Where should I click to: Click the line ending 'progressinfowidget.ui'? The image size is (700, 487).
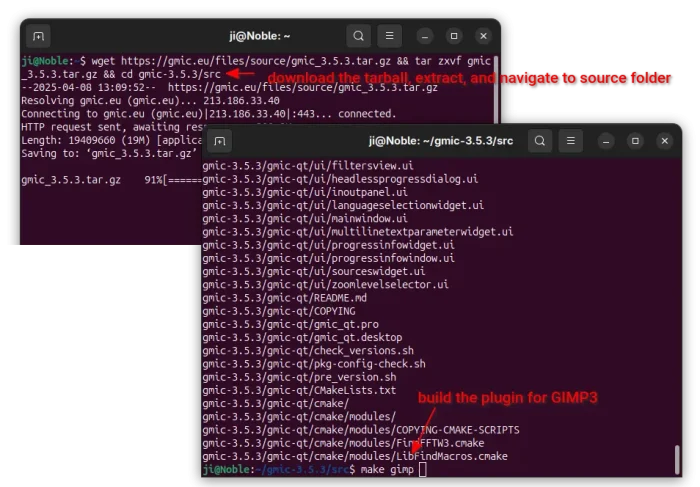click(x=329, y=245)
